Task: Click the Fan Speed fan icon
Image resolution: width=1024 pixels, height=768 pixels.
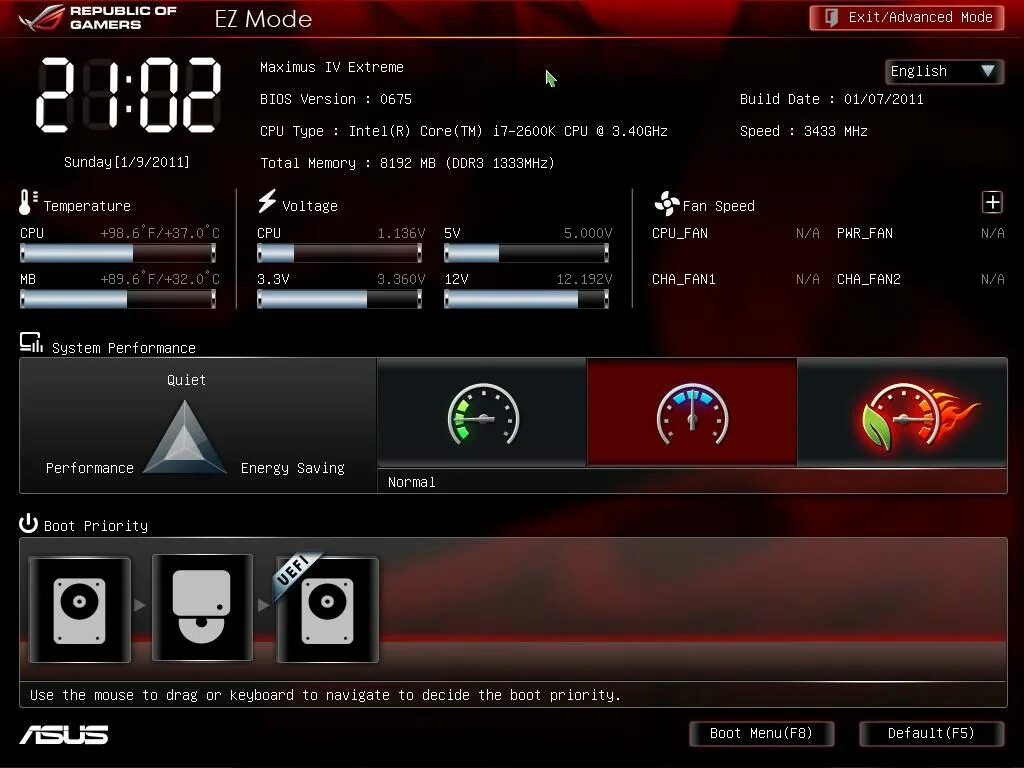Action: pyautogui.click(x=667, y=204)
